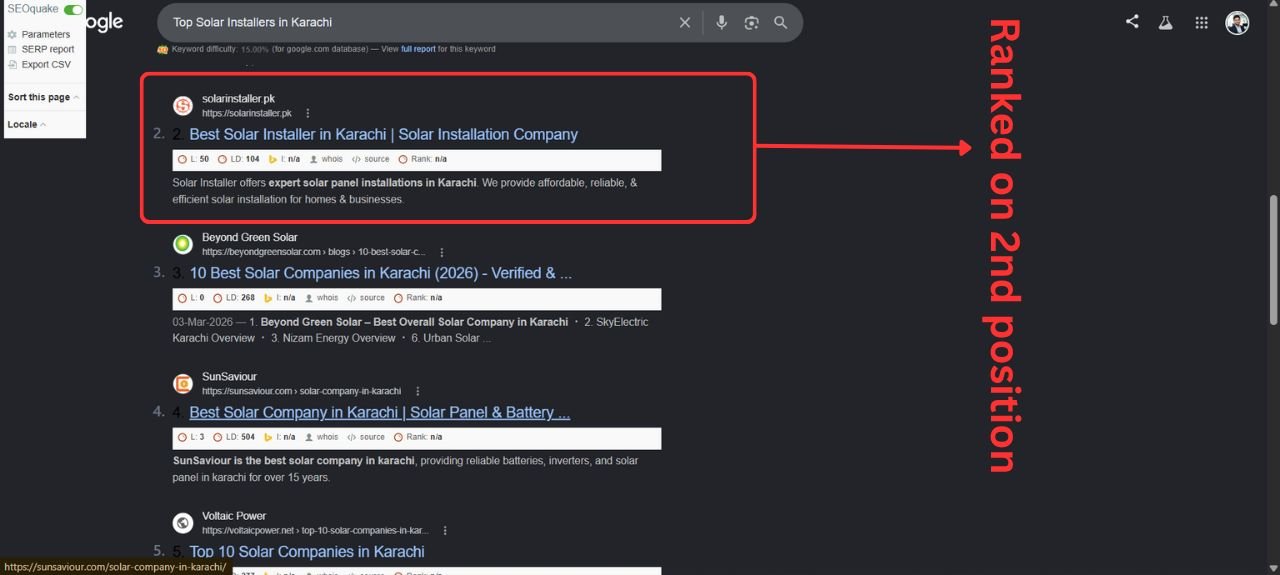The width and height of the screenshot is (1280, 575).
Task: Click L: 50 parameter in solarinstaller.pk bar
Action: point(193,159)
